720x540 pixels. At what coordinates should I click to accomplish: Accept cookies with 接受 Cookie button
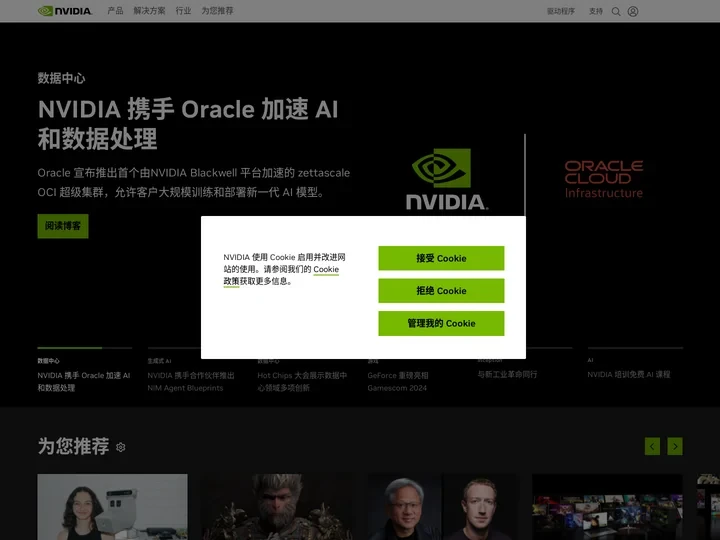441,258
